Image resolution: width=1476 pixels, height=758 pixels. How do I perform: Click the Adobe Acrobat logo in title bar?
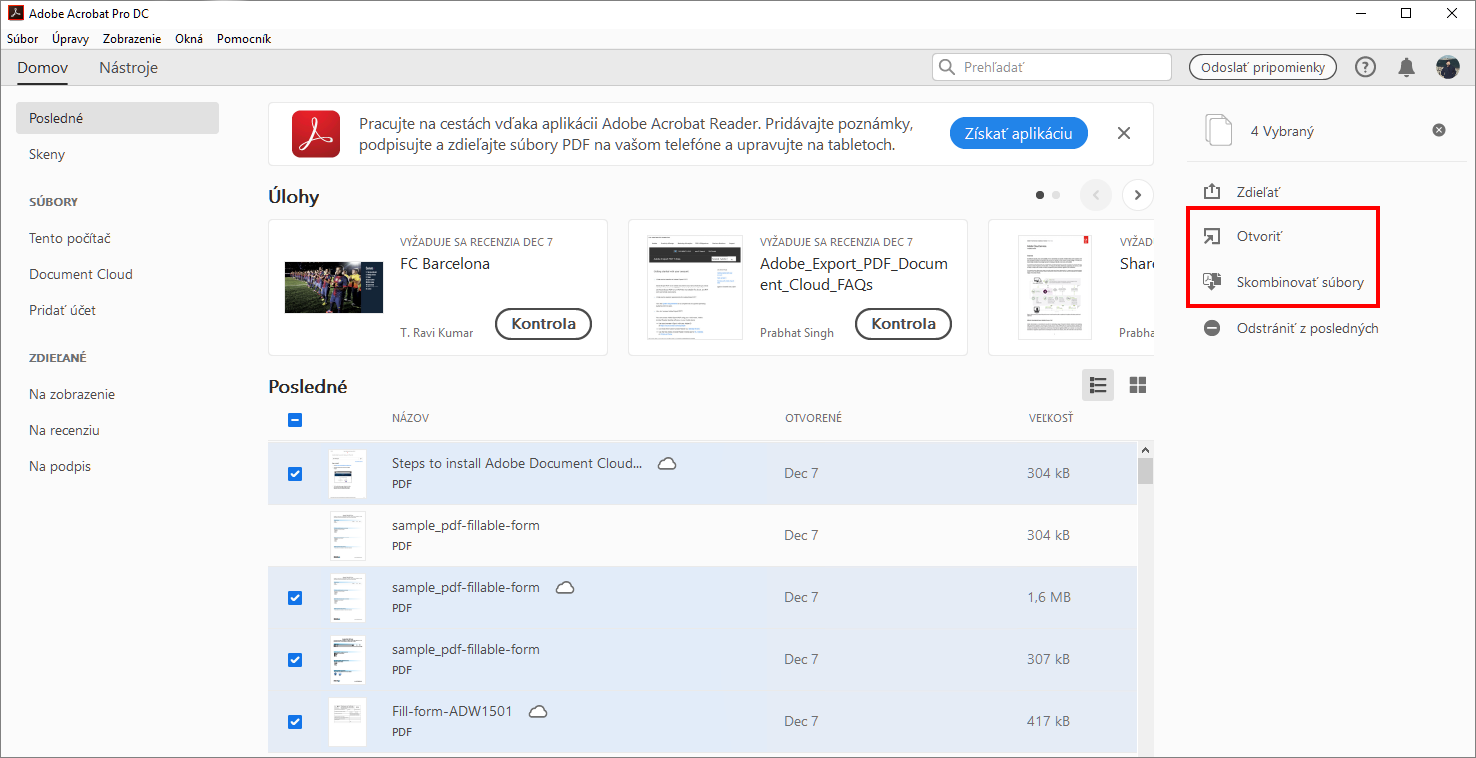[15, 13]
